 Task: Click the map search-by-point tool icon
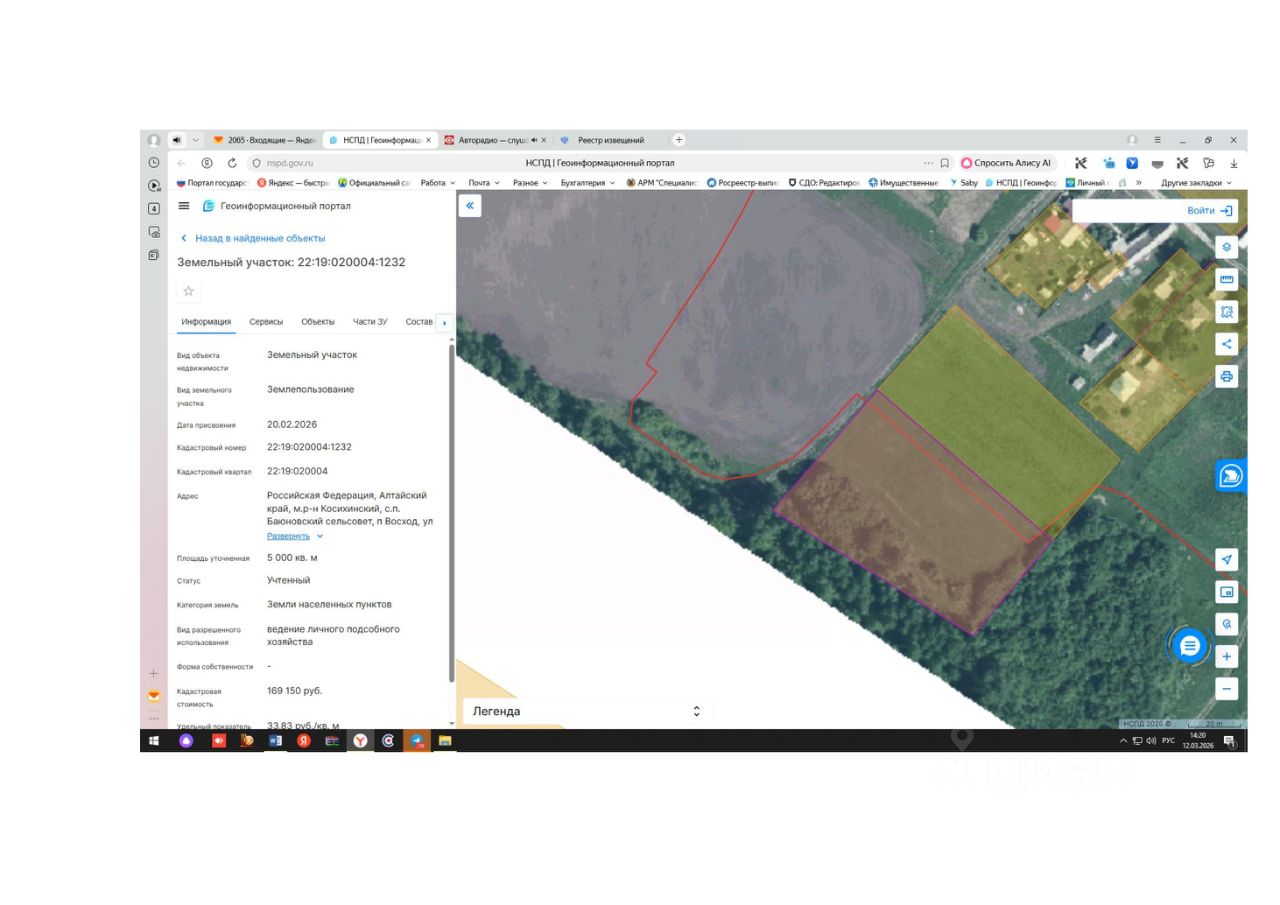[x=1227, y=624]
